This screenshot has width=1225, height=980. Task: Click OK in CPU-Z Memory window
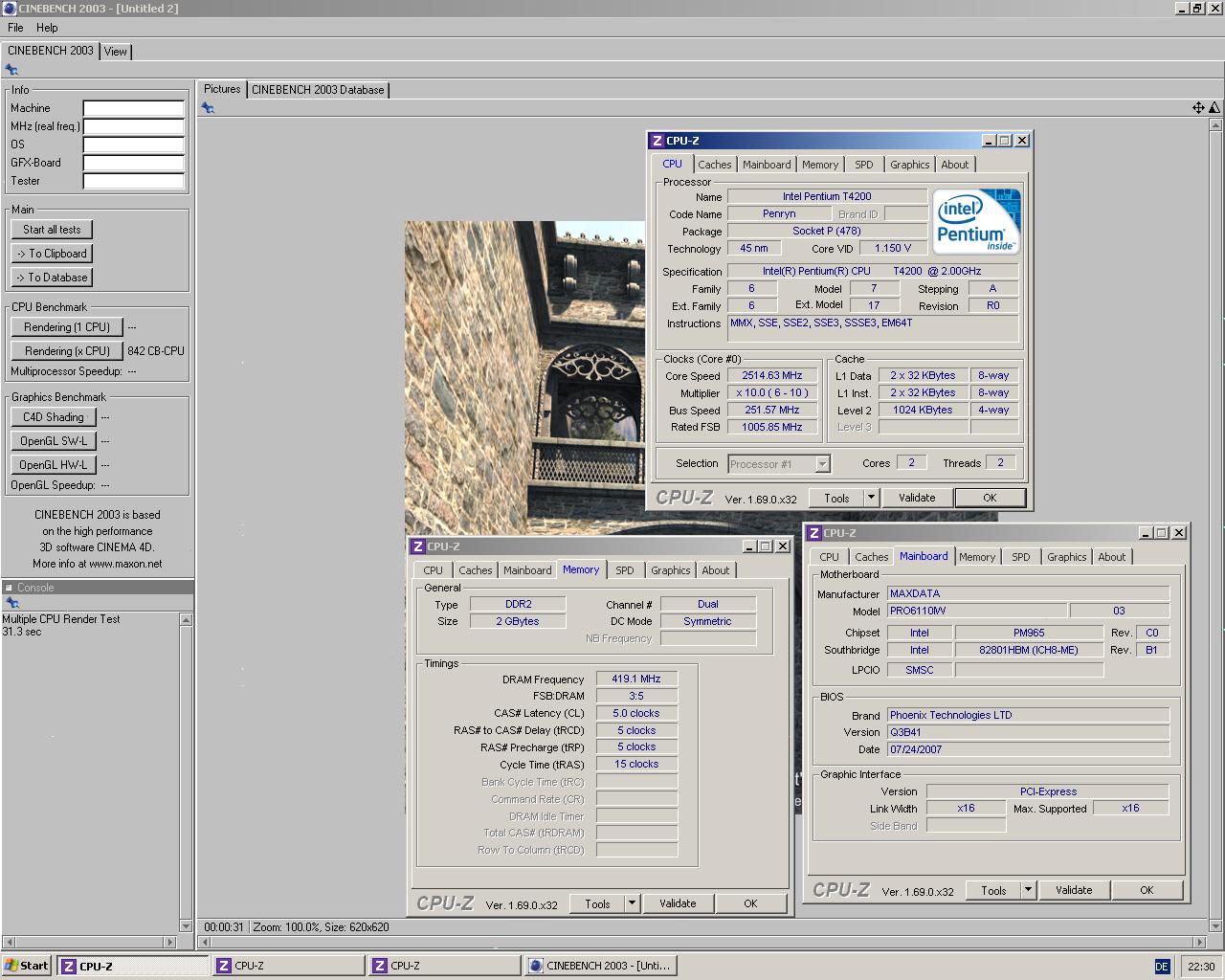(750, 903)
